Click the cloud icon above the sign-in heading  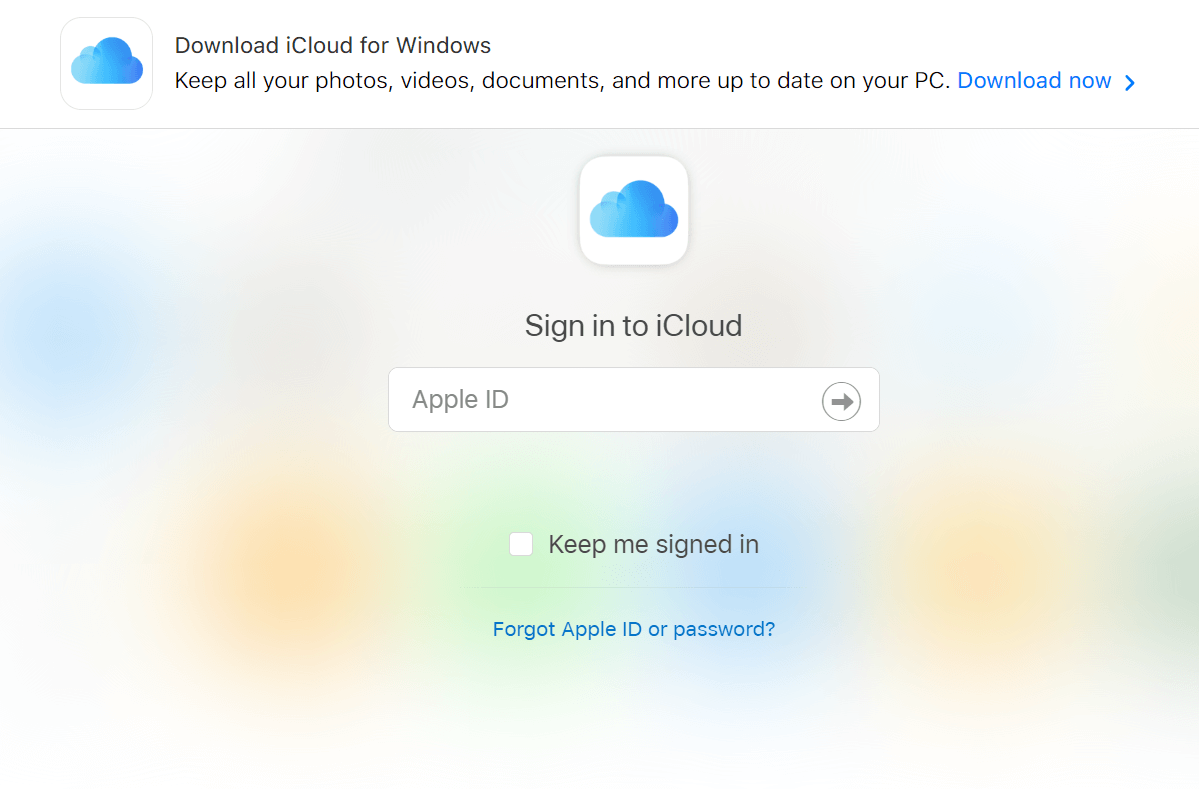pos(633,209)
